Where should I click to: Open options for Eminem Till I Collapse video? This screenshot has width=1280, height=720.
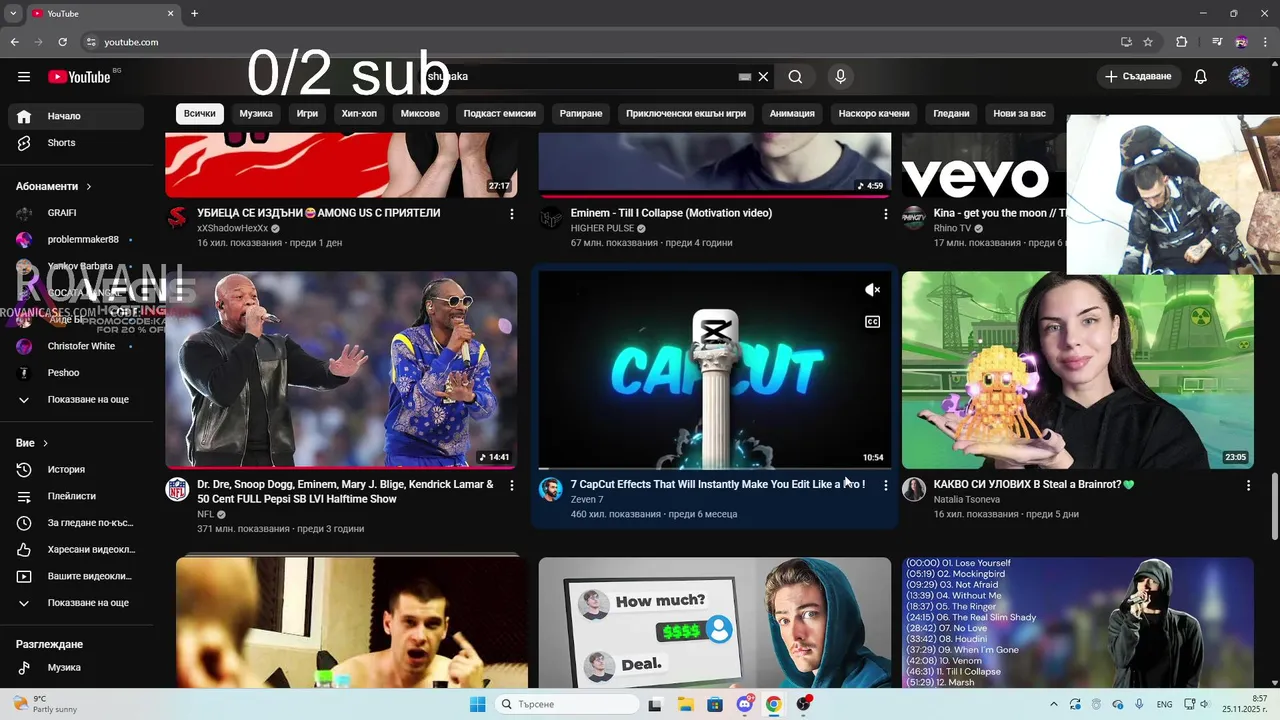[885, 214]
